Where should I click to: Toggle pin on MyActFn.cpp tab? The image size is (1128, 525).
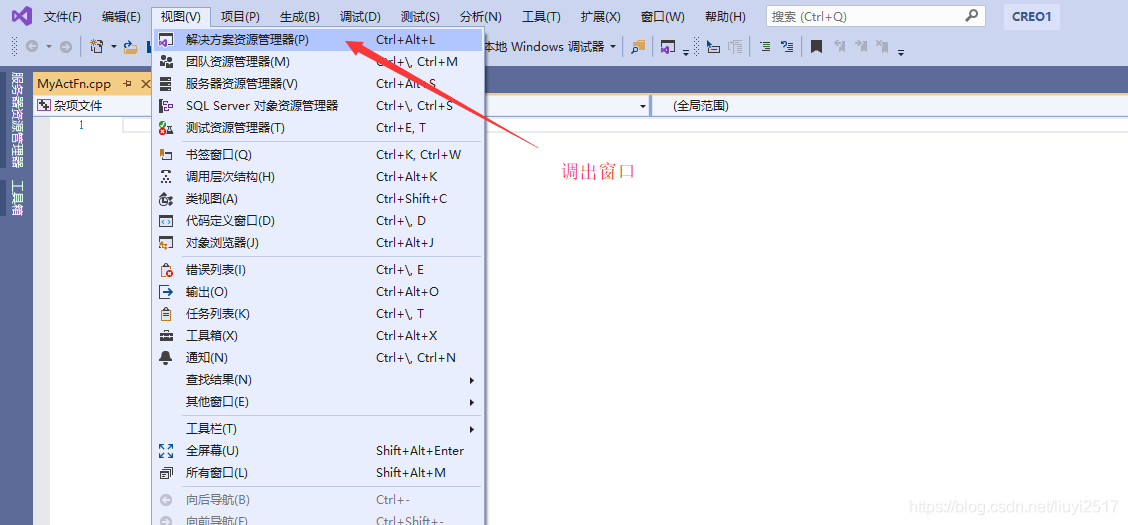[x=127, y=84]
